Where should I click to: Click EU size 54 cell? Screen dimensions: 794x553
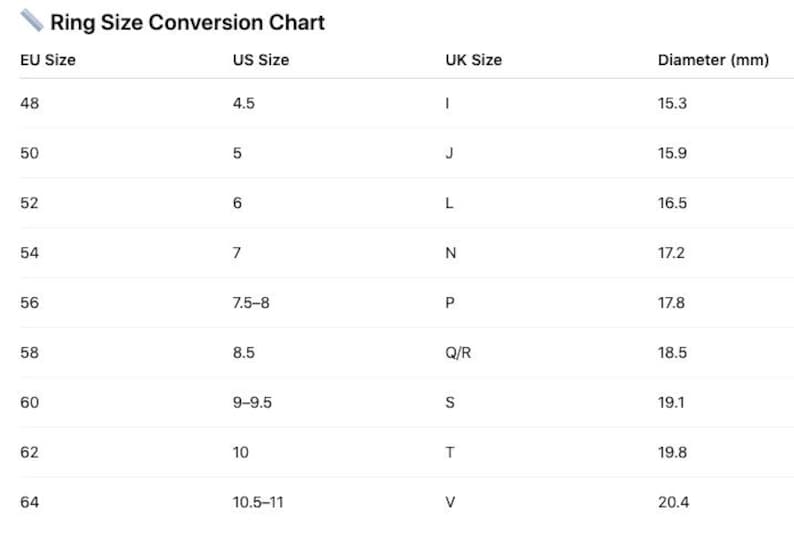[x=29, y=253]
